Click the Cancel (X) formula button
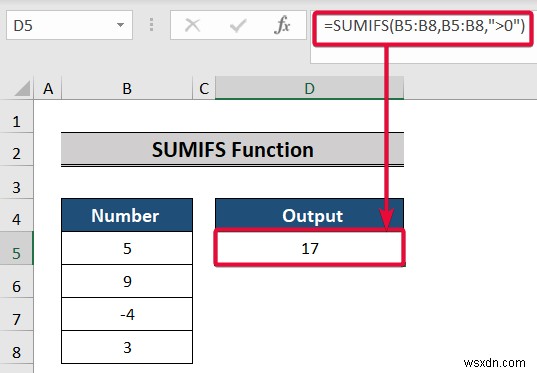The width and height of the screenshot is (537, 373). point(192,25)
